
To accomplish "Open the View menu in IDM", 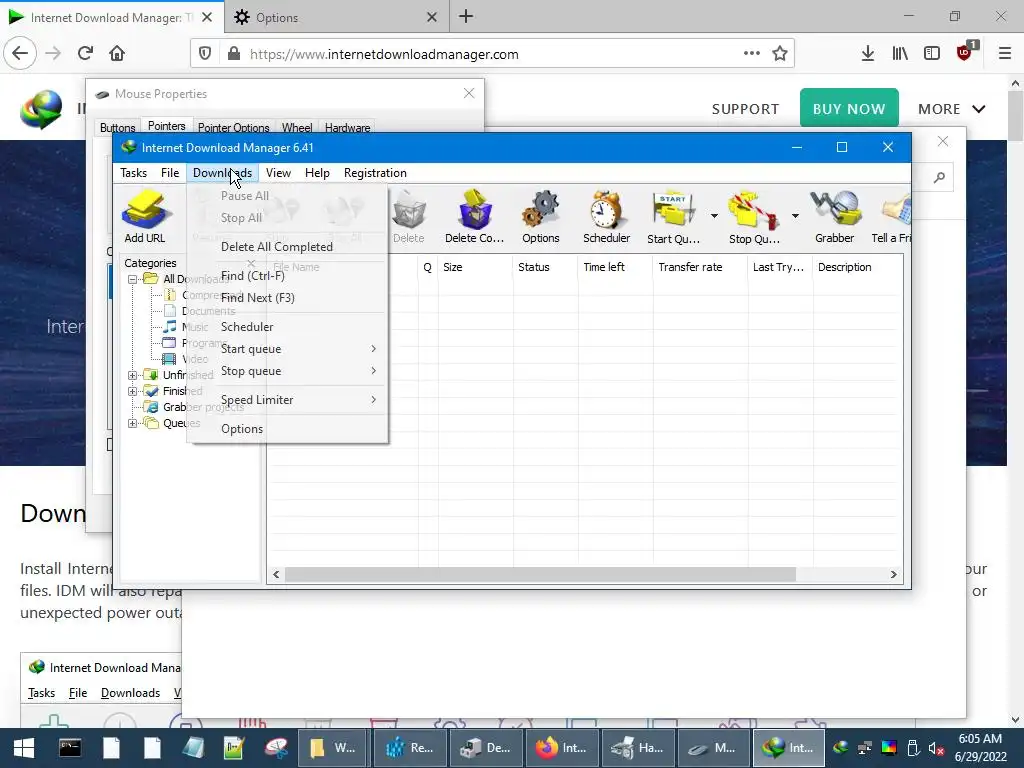I will tap(278, 172).
